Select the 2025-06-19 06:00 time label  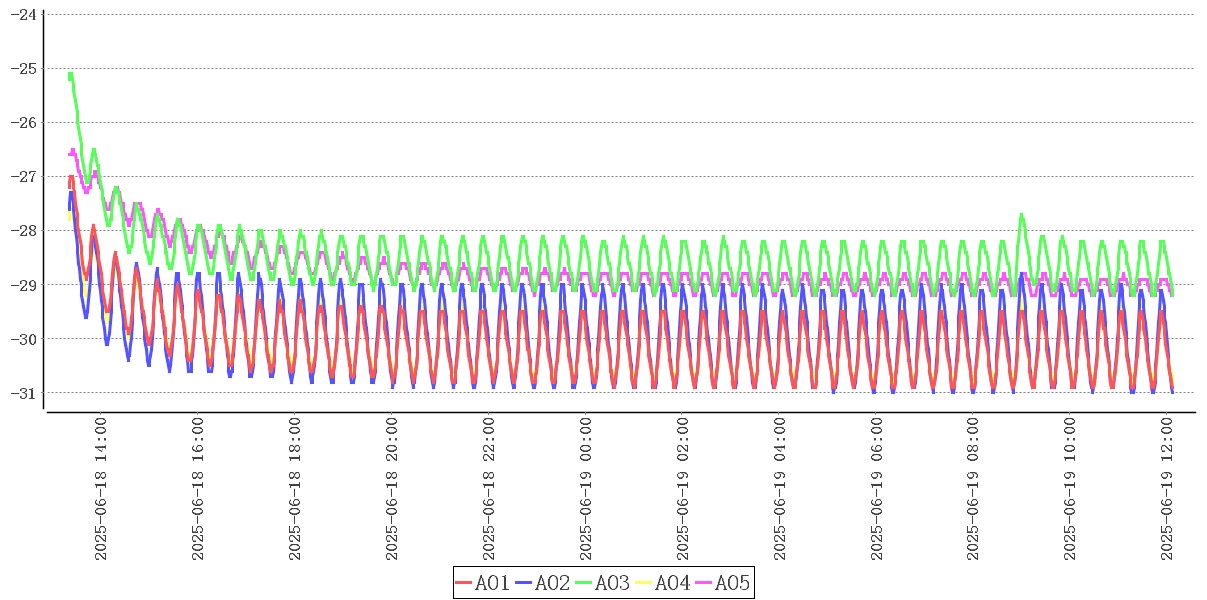(877, 490)
